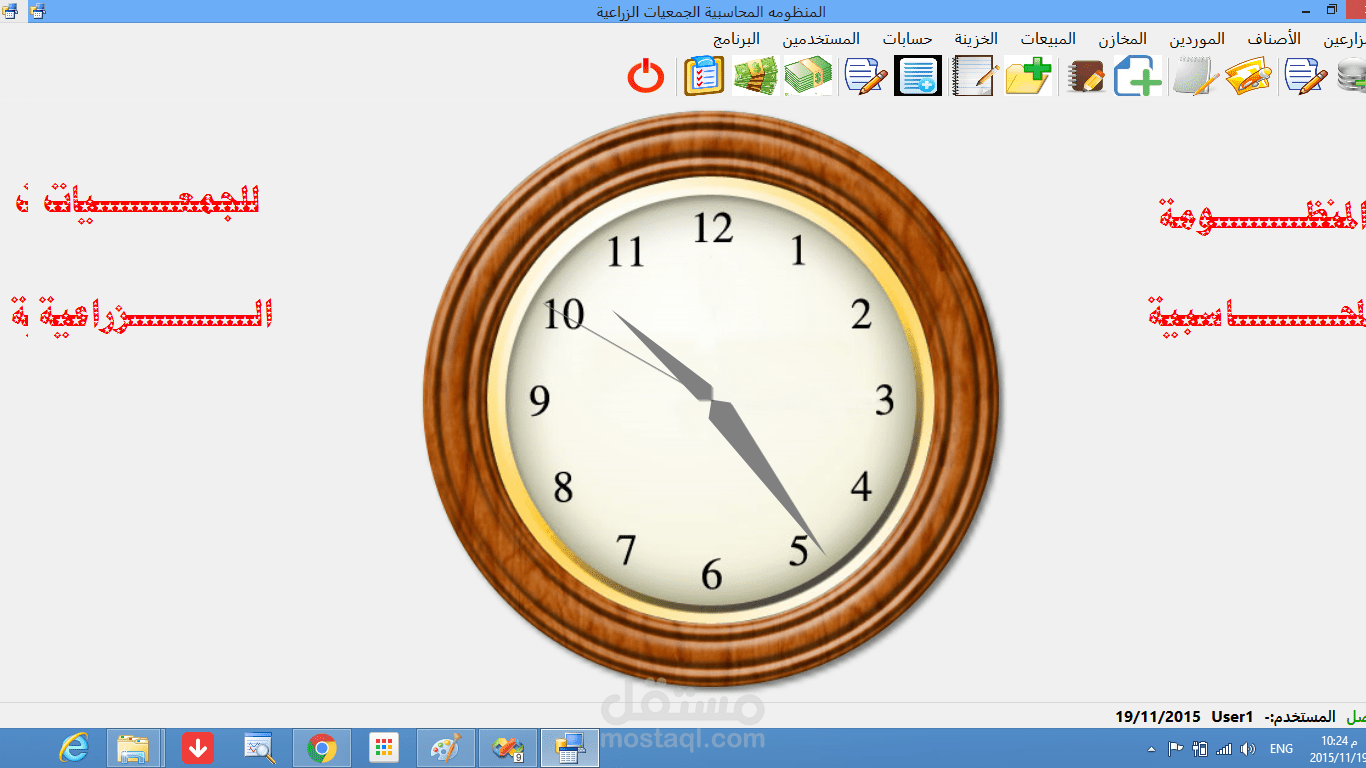The width and height of the screenshot is (1366, 768).
Task: Click the المستخدم:- status bar label
Action: tap(1300, 717)
